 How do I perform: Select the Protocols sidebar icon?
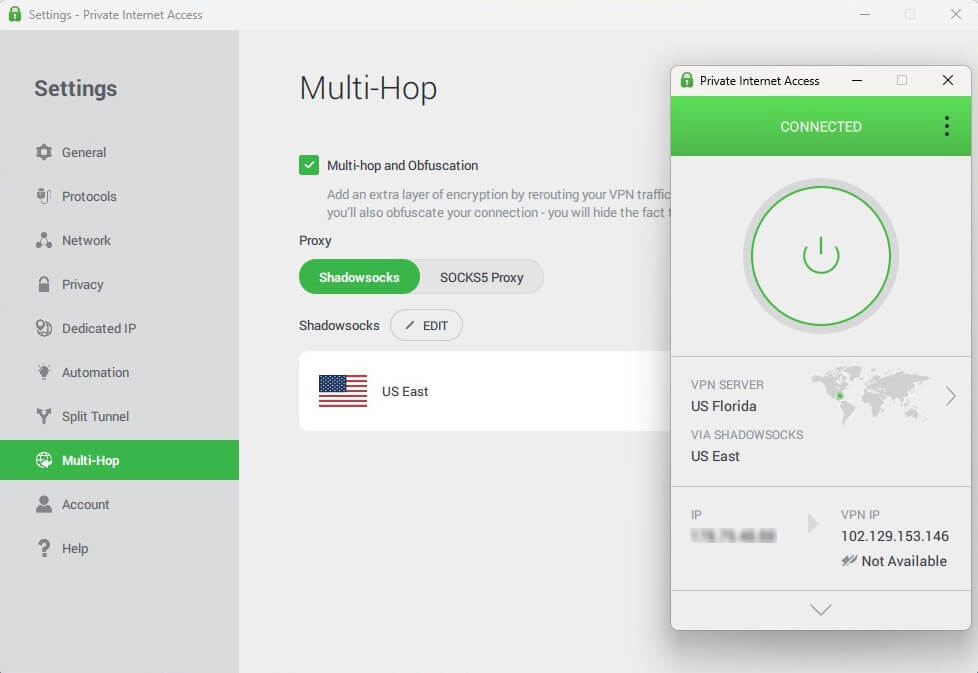click(x=44, y=196)
